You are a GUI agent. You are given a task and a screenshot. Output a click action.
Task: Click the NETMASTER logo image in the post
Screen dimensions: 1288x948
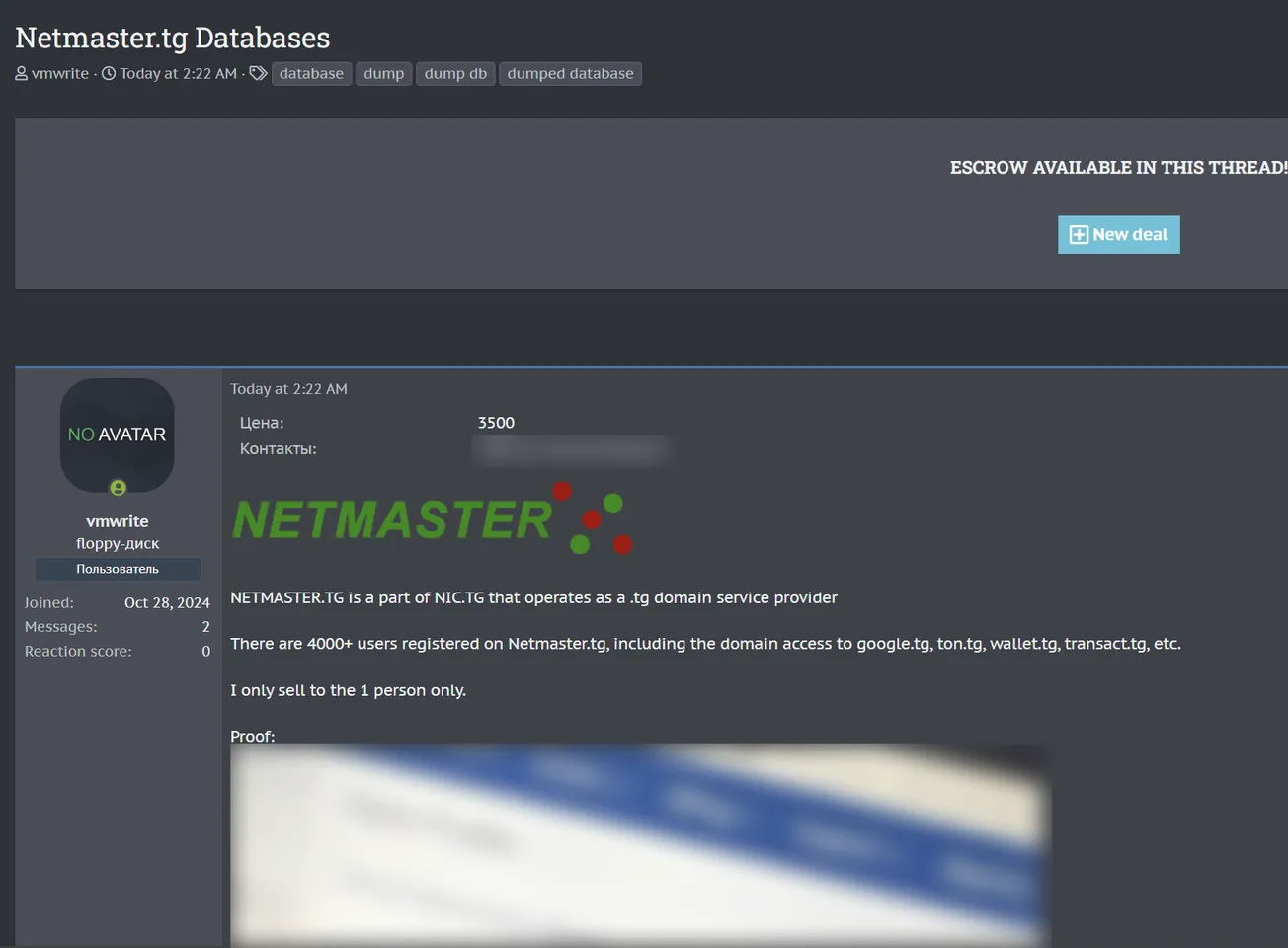point(432,518)
